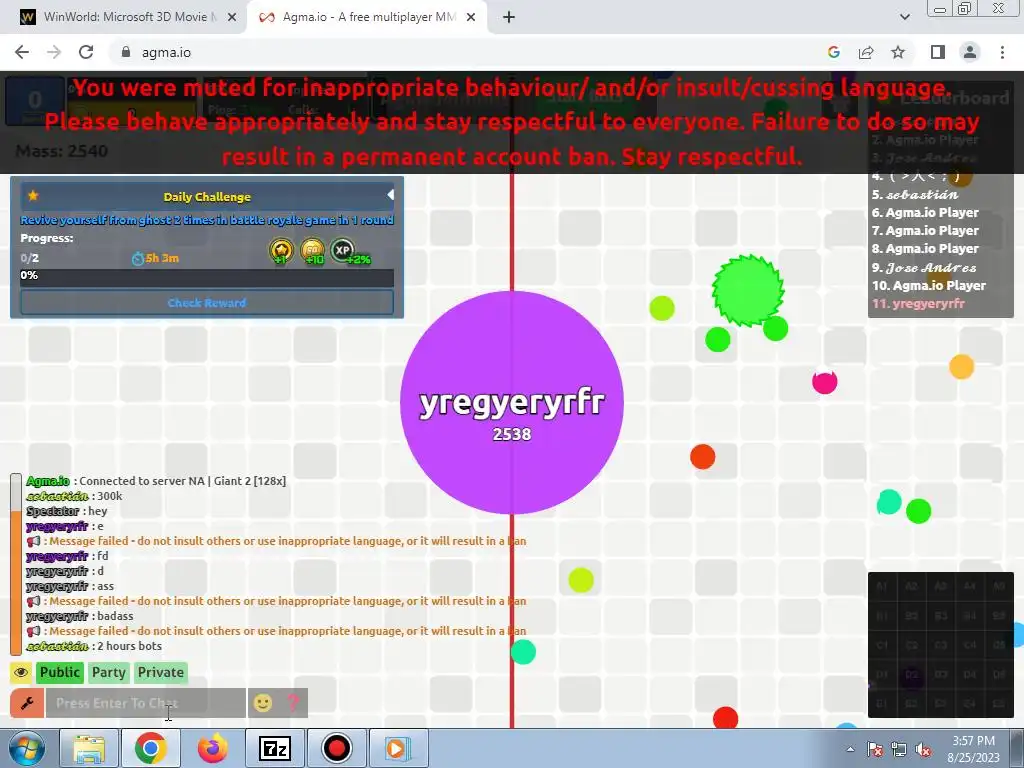Open chat settings wrench icon
The image size is (1024, 768).
pos(27,703)
